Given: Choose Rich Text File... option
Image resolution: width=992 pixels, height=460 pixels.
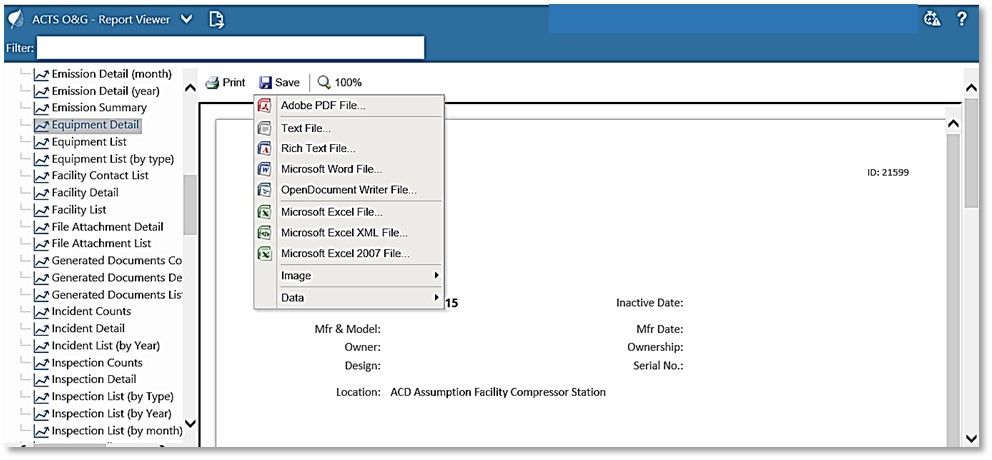Looking at the screenshot, I should click(x=349, y=149).
